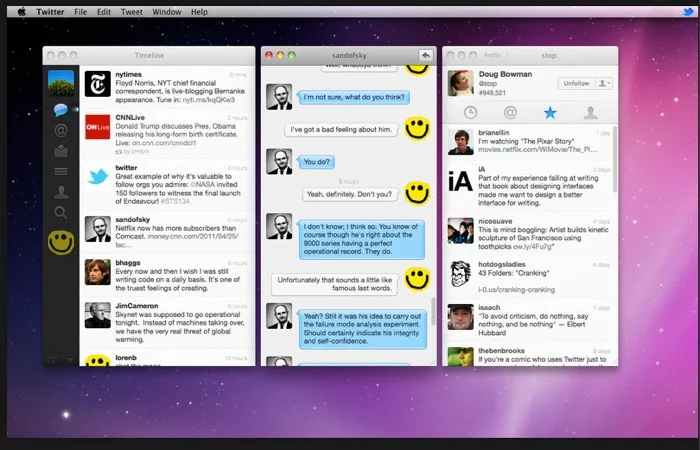Open the File menu
The height and width of the screenshot is (450, 700).
click(80, 12)
